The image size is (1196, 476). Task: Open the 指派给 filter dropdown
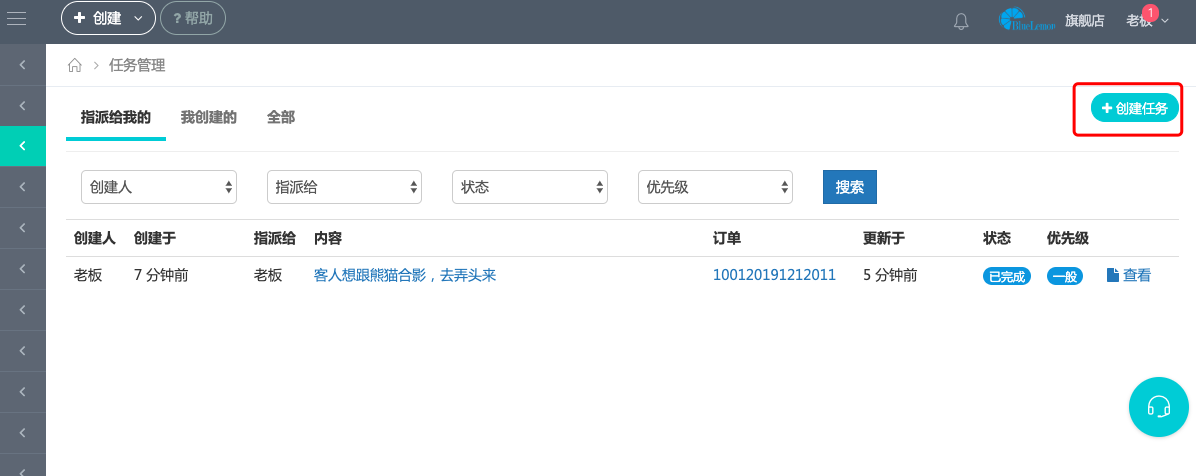point(344,187)
